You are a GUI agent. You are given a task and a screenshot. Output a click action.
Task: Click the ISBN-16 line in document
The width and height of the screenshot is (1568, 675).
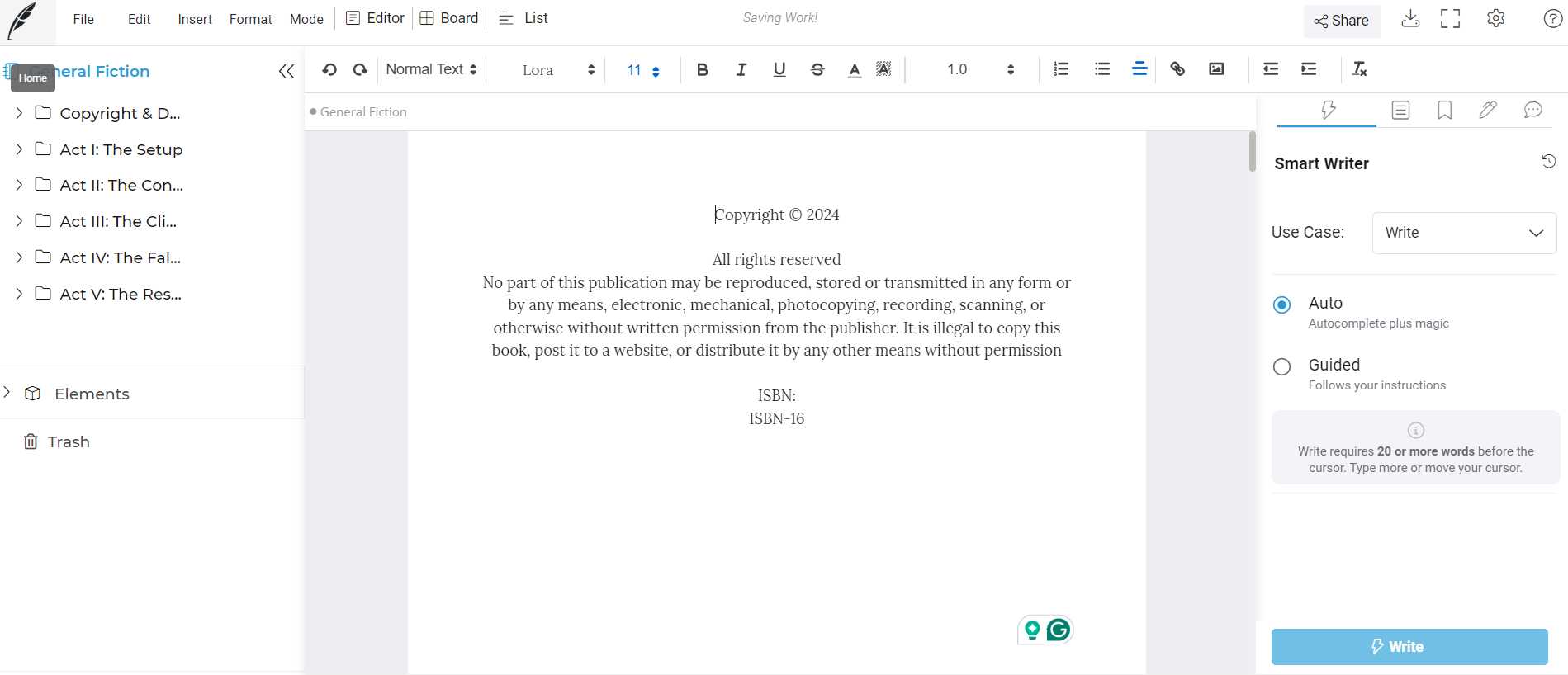[777, 418]
